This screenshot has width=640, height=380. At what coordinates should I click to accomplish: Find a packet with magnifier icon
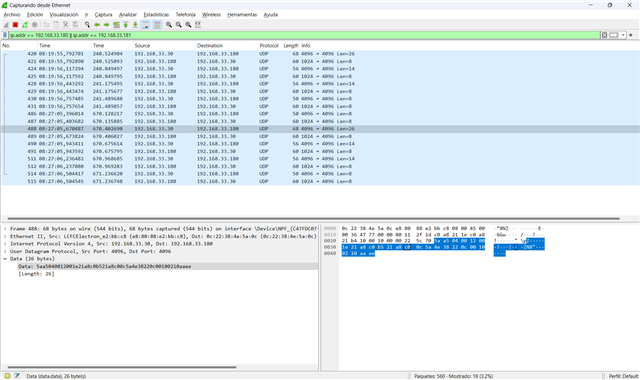coord(87,25)
